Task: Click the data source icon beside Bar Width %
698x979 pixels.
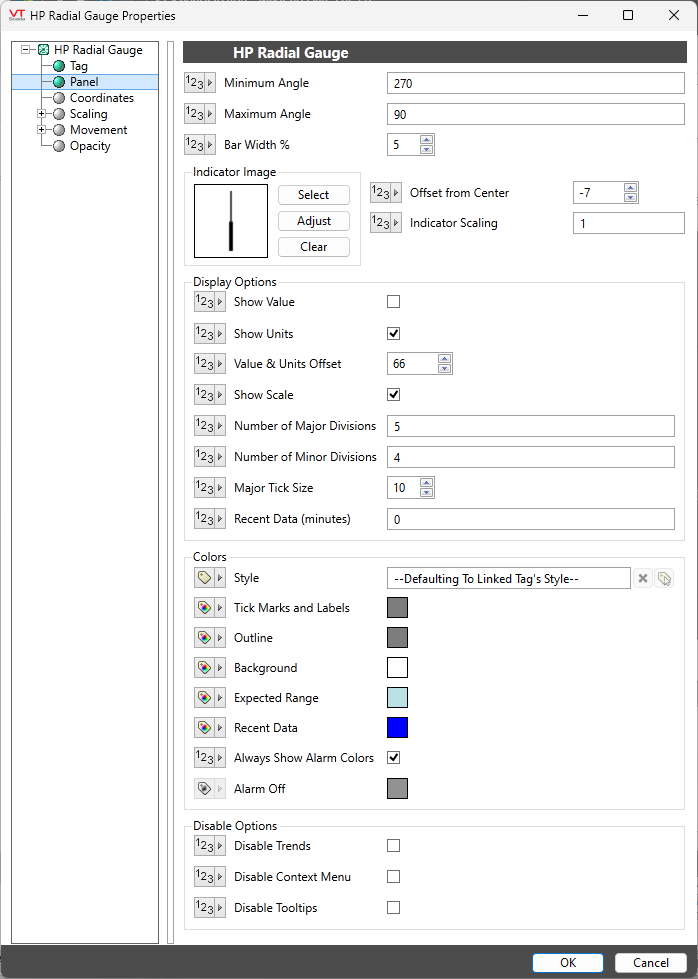Action: coord(199,145)
